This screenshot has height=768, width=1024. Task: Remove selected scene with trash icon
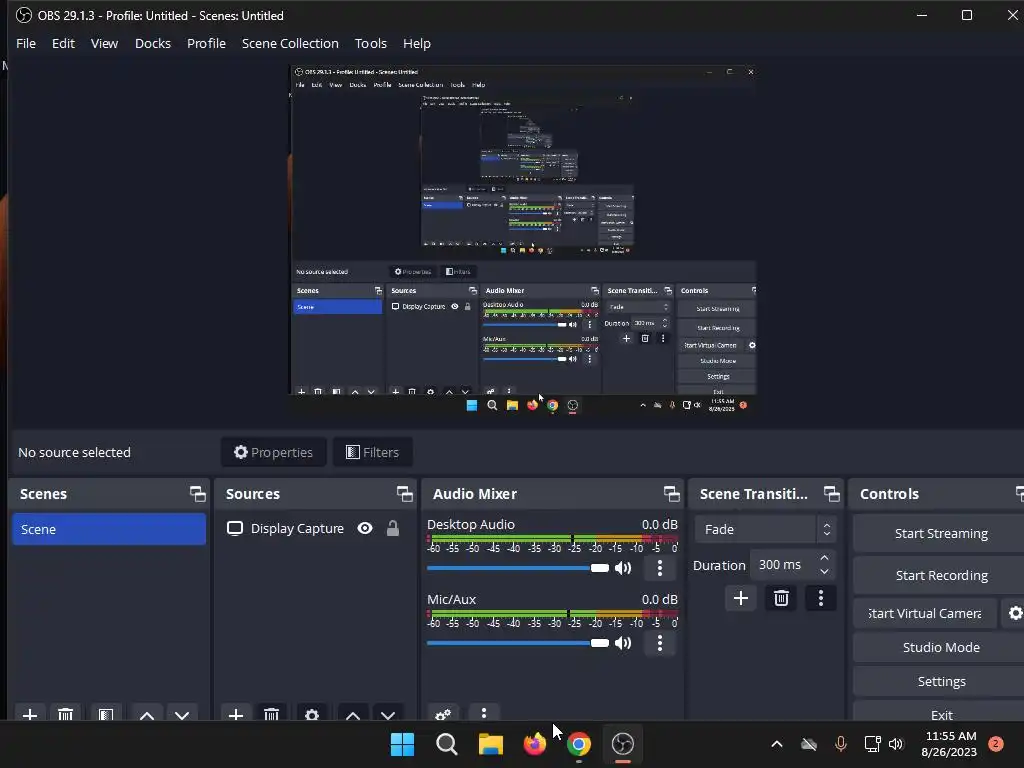point(65,714)
